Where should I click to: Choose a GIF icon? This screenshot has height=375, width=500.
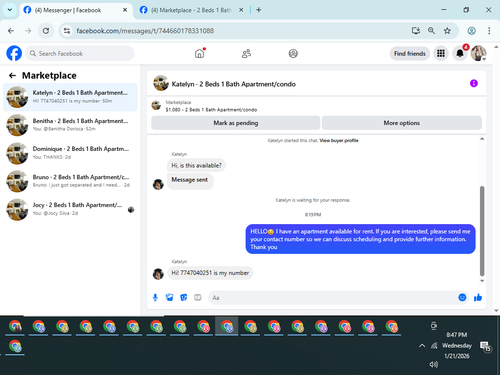(198, 297)
